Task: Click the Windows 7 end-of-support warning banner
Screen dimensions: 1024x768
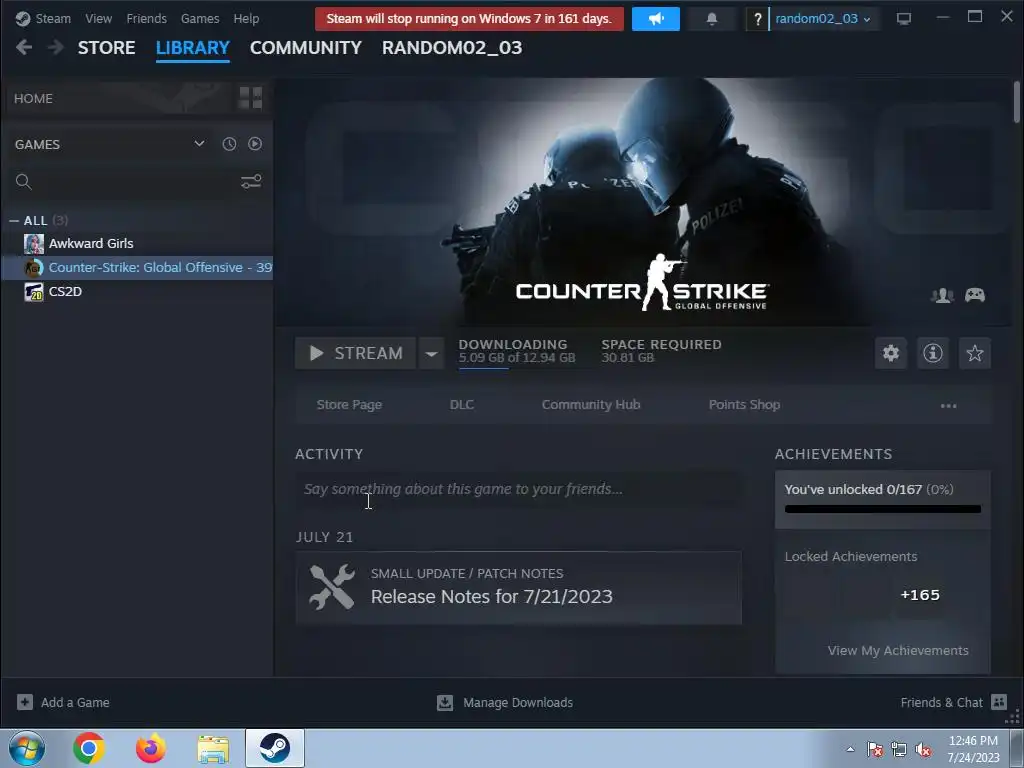Action: 469,19
